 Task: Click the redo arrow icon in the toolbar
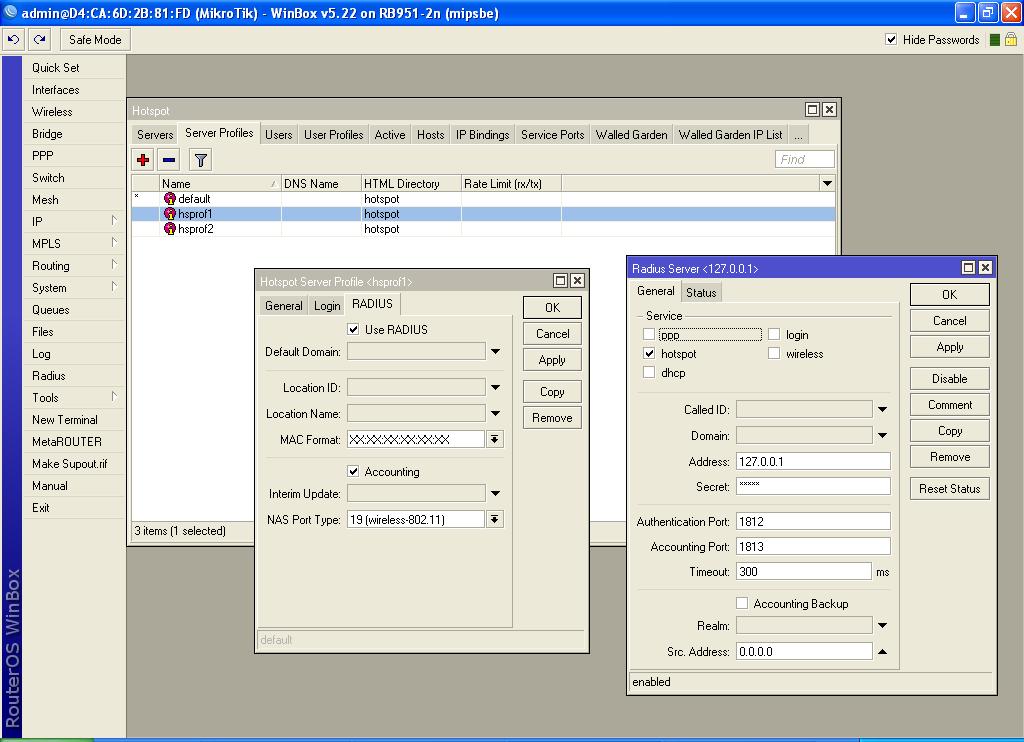pos(38,39)
